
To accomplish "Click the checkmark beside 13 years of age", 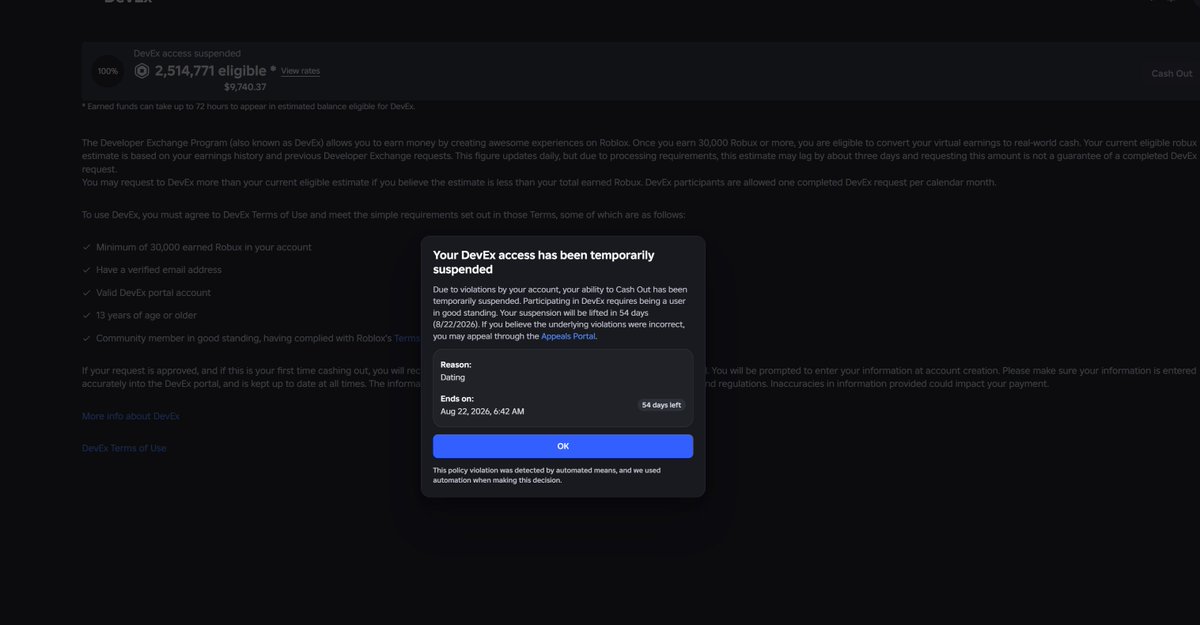I will tap(87, 315).
